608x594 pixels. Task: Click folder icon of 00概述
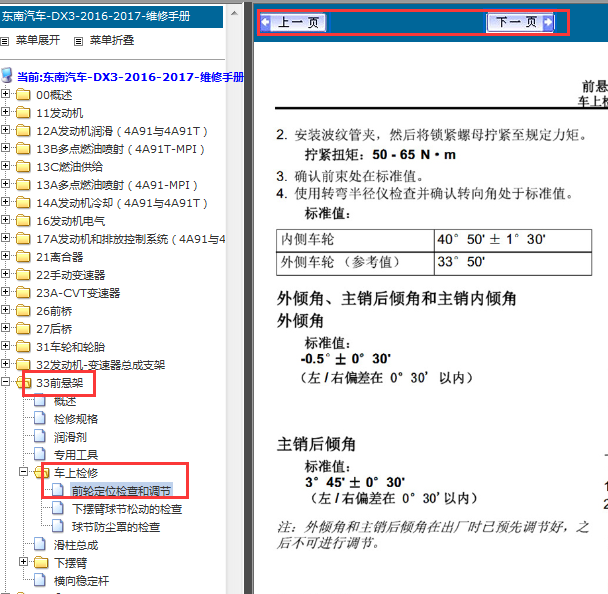(23, 95)
